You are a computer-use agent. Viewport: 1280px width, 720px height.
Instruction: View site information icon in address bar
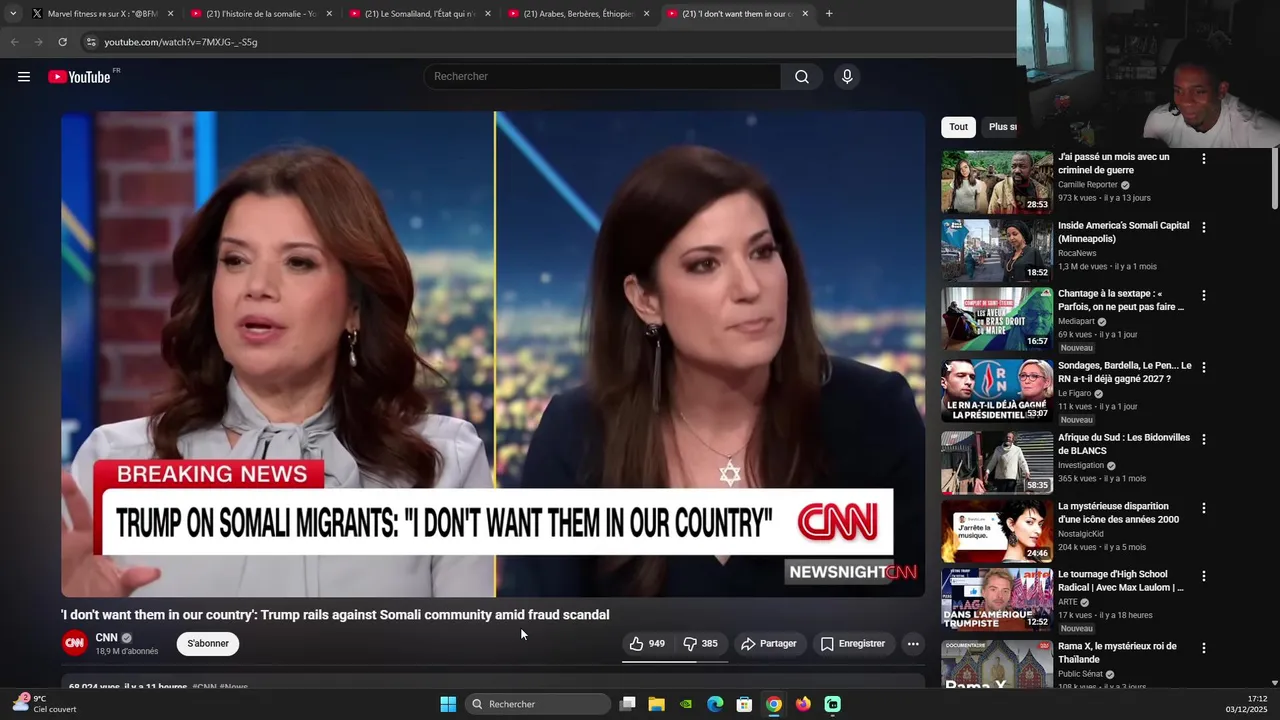(x=91, y=42)
